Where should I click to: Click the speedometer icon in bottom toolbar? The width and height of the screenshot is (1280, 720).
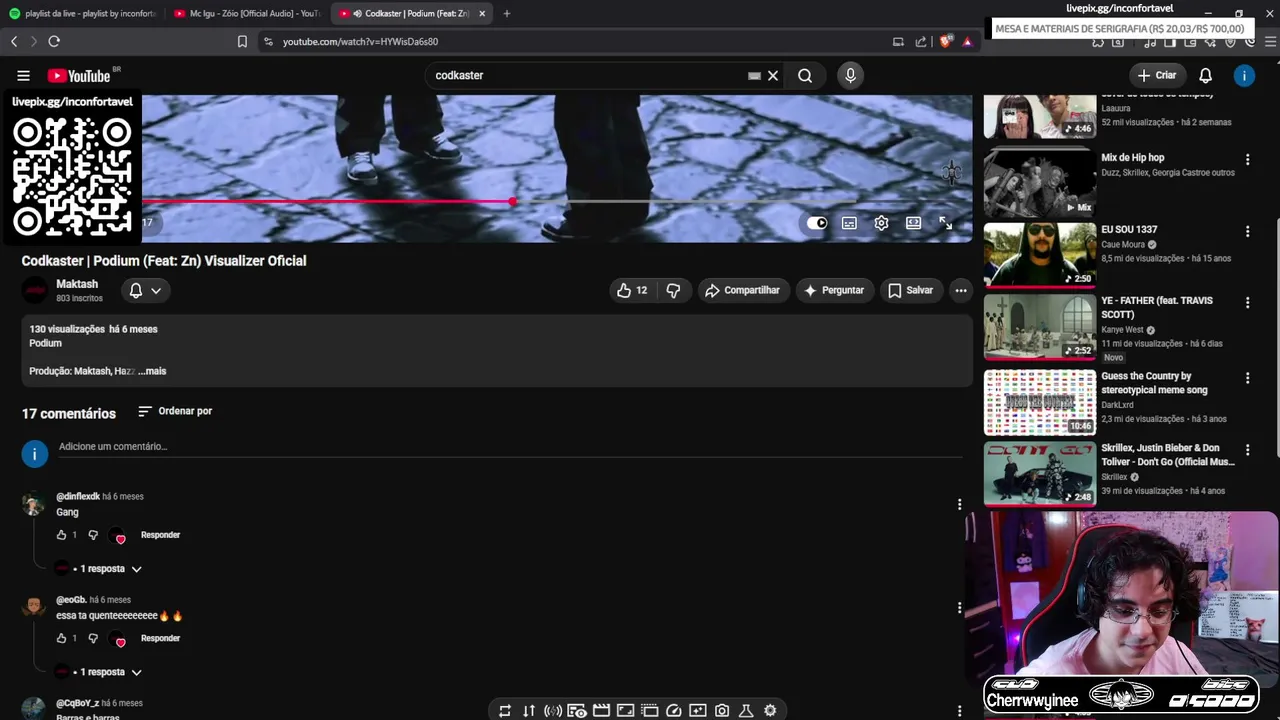(x=674, y=711)
